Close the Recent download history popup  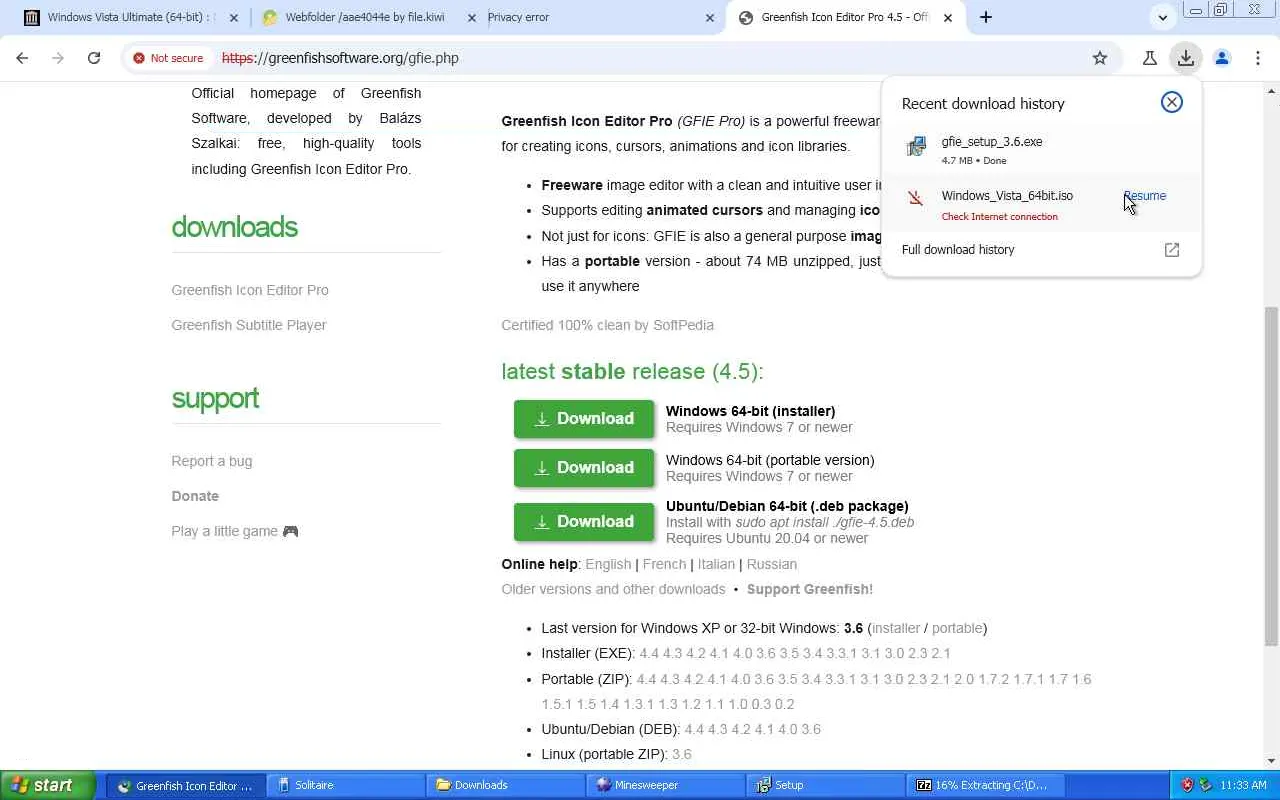tap(1172, 102)
